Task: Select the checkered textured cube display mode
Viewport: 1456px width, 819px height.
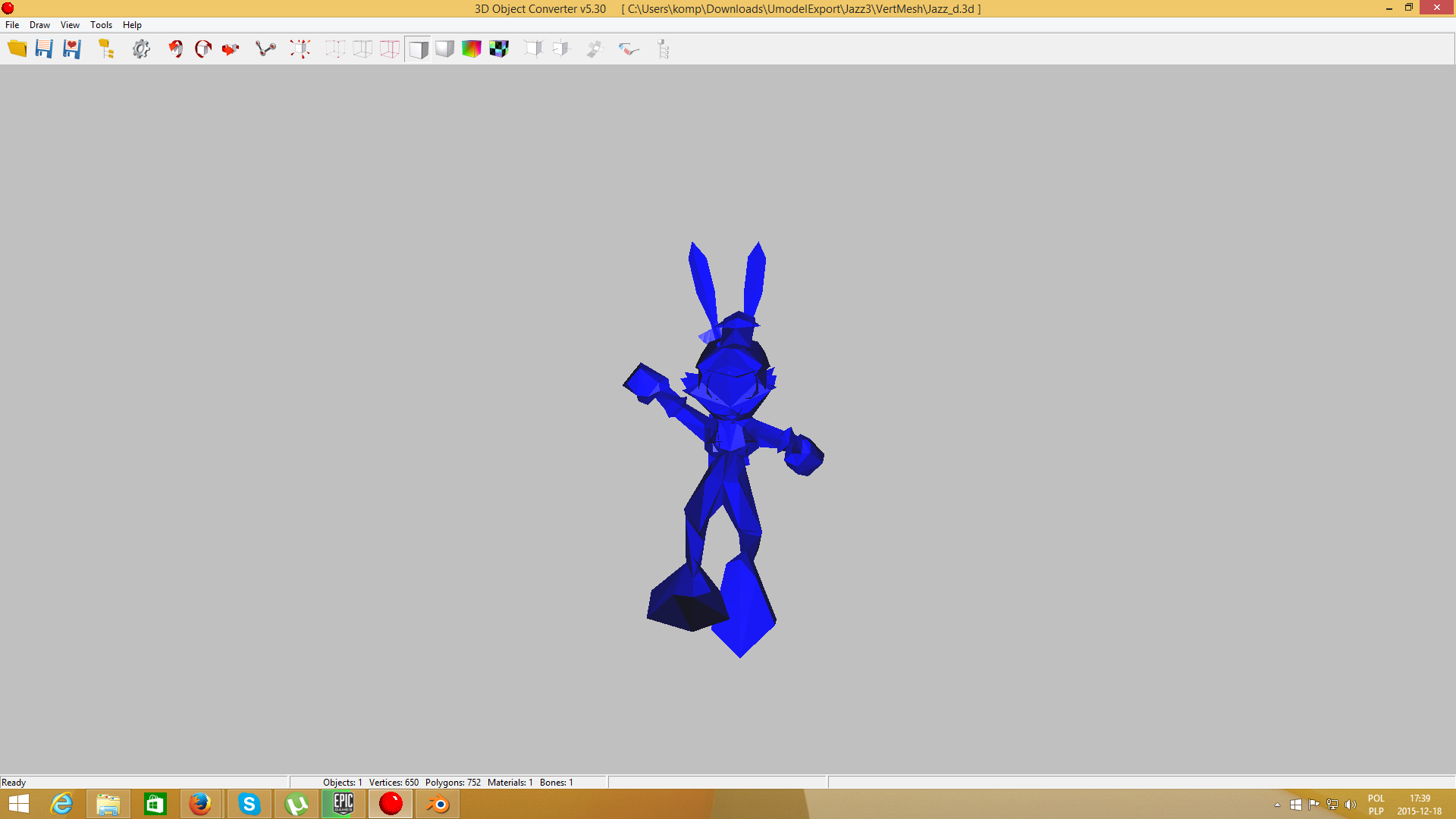Action: click(499, 49)
